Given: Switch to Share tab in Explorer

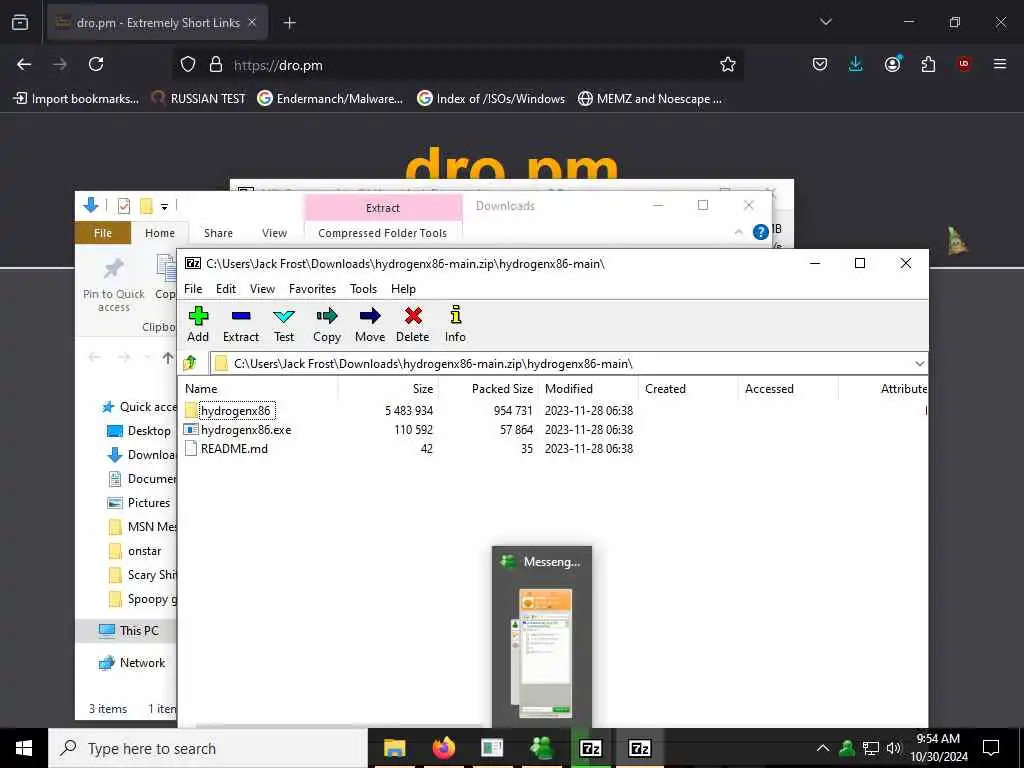Looking at the screenshot, I should coord(218,233).
